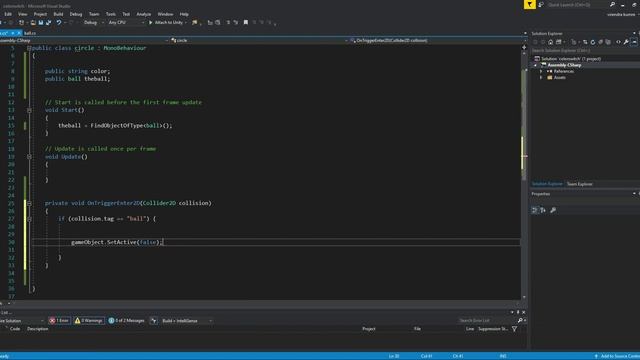This screenshot has width=640, height=360.
Task: Toggle Show All Files in Solution Explorer
Action: pos(608,42)
